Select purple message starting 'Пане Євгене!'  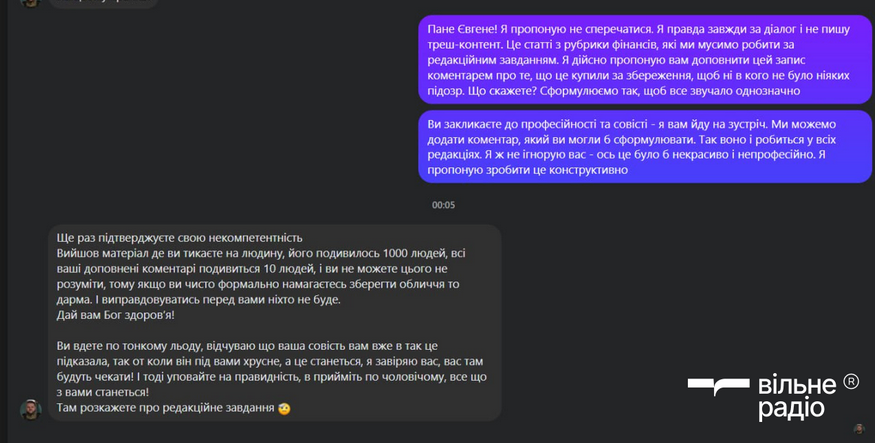tap(645, 60)
